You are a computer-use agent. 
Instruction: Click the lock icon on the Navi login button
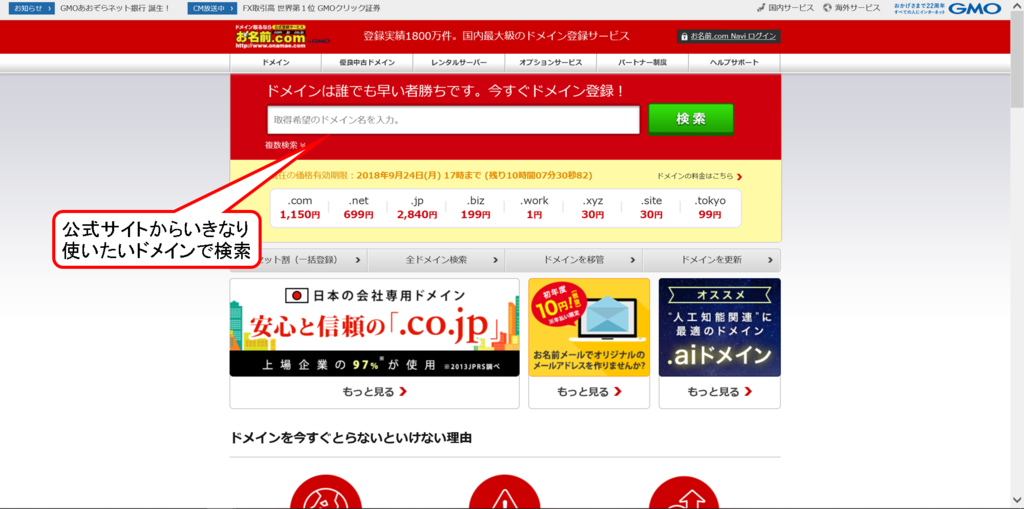[x=684, y=37]
